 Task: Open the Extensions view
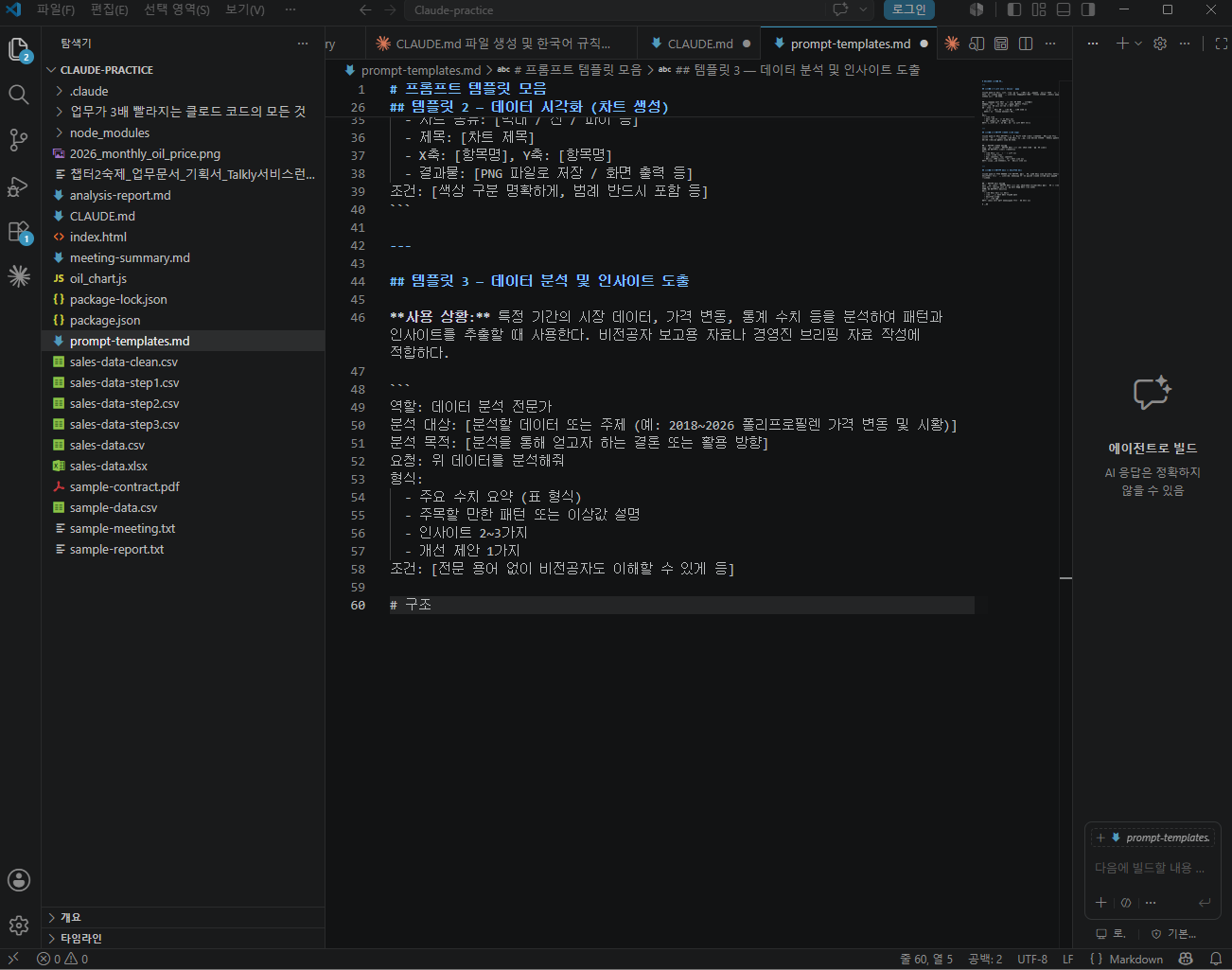19,231
